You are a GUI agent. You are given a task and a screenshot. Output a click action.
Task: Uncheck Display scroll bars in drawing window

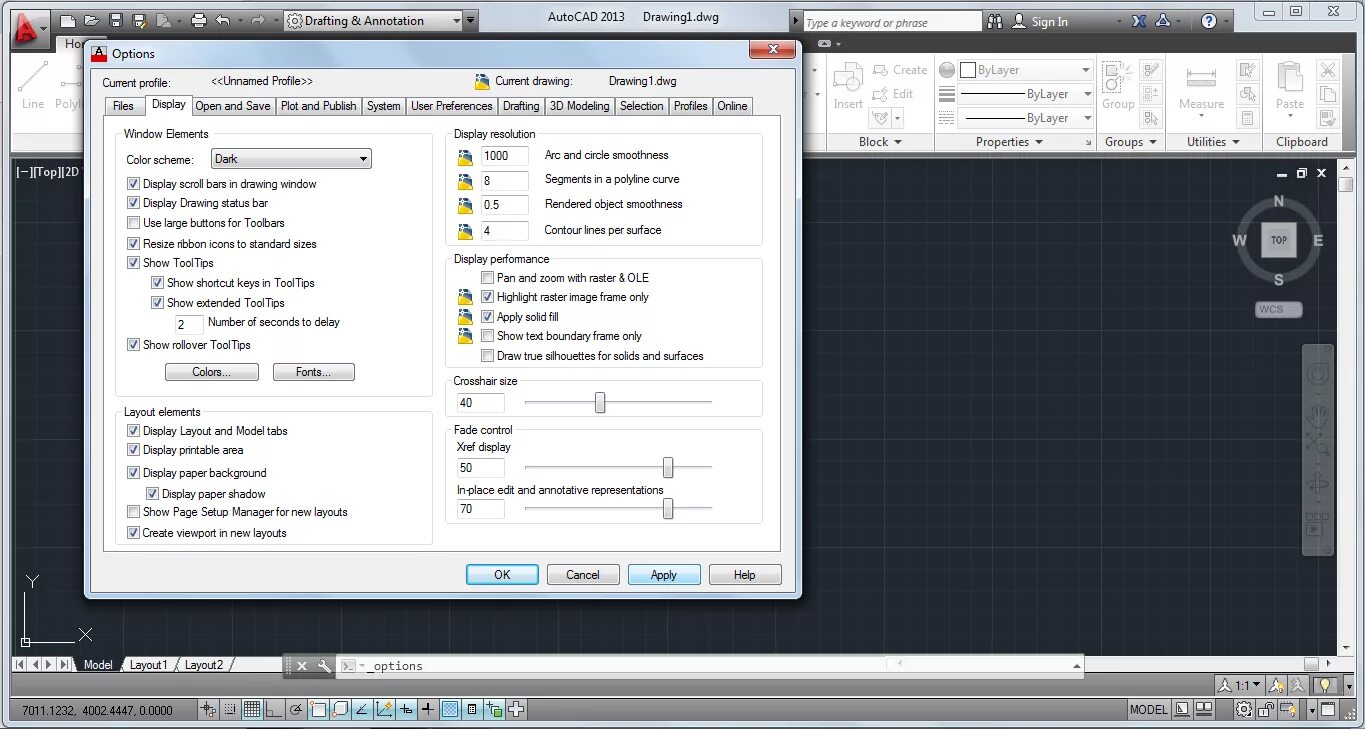pos(134,184)
